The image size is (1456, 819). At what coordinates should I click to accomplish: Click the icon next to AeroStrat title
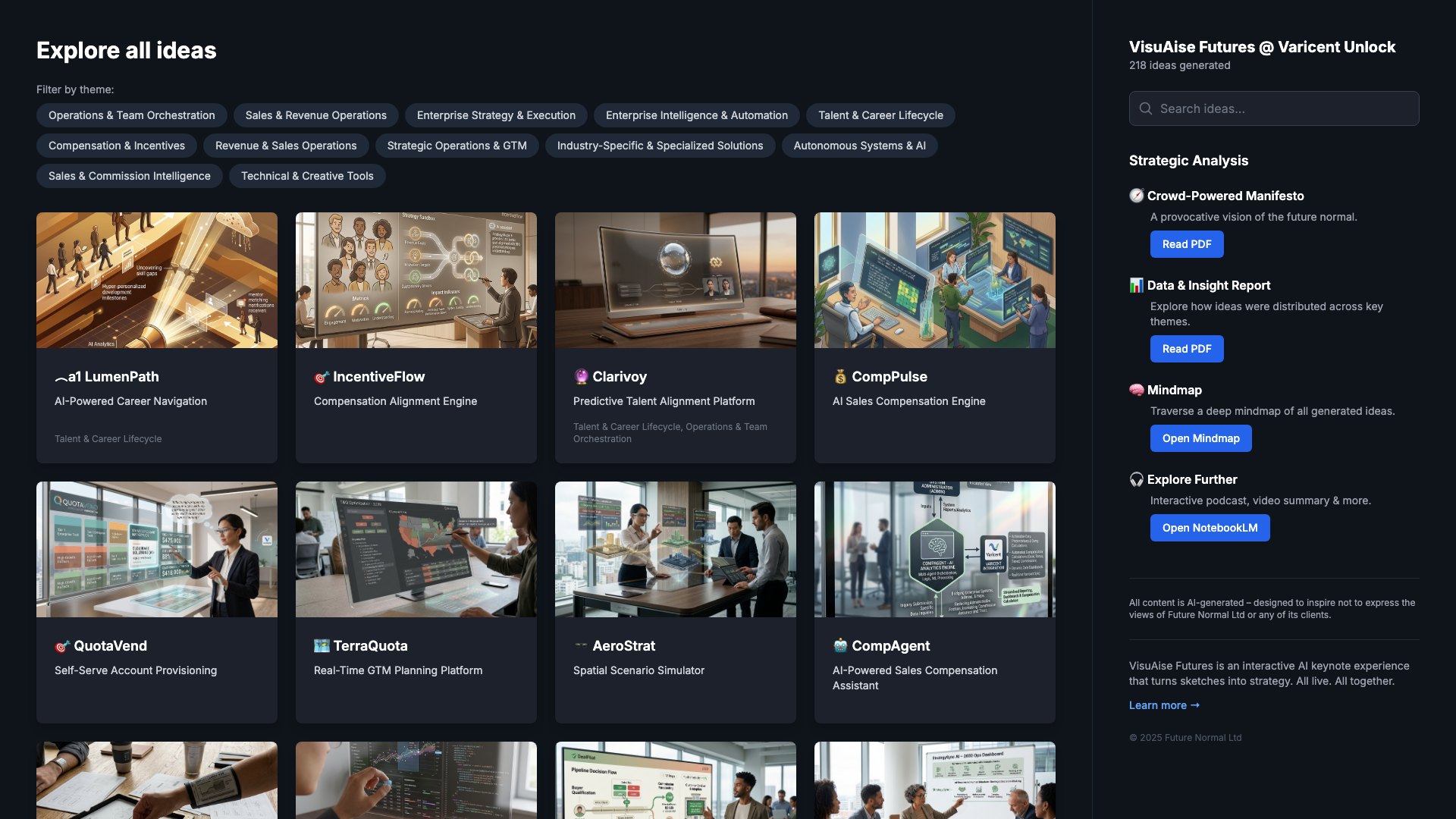(581, 646)
